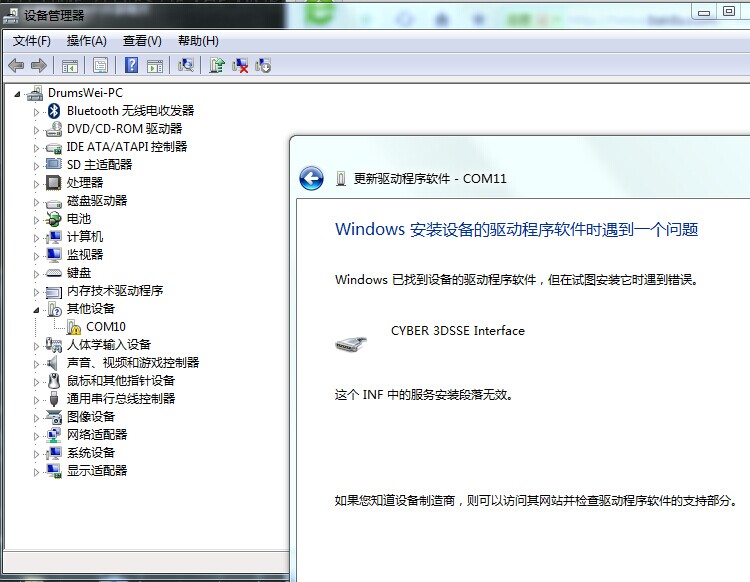Click the 'CYBER 3DSSE Interface' device name
750x582 pixels.
[458, 330]
